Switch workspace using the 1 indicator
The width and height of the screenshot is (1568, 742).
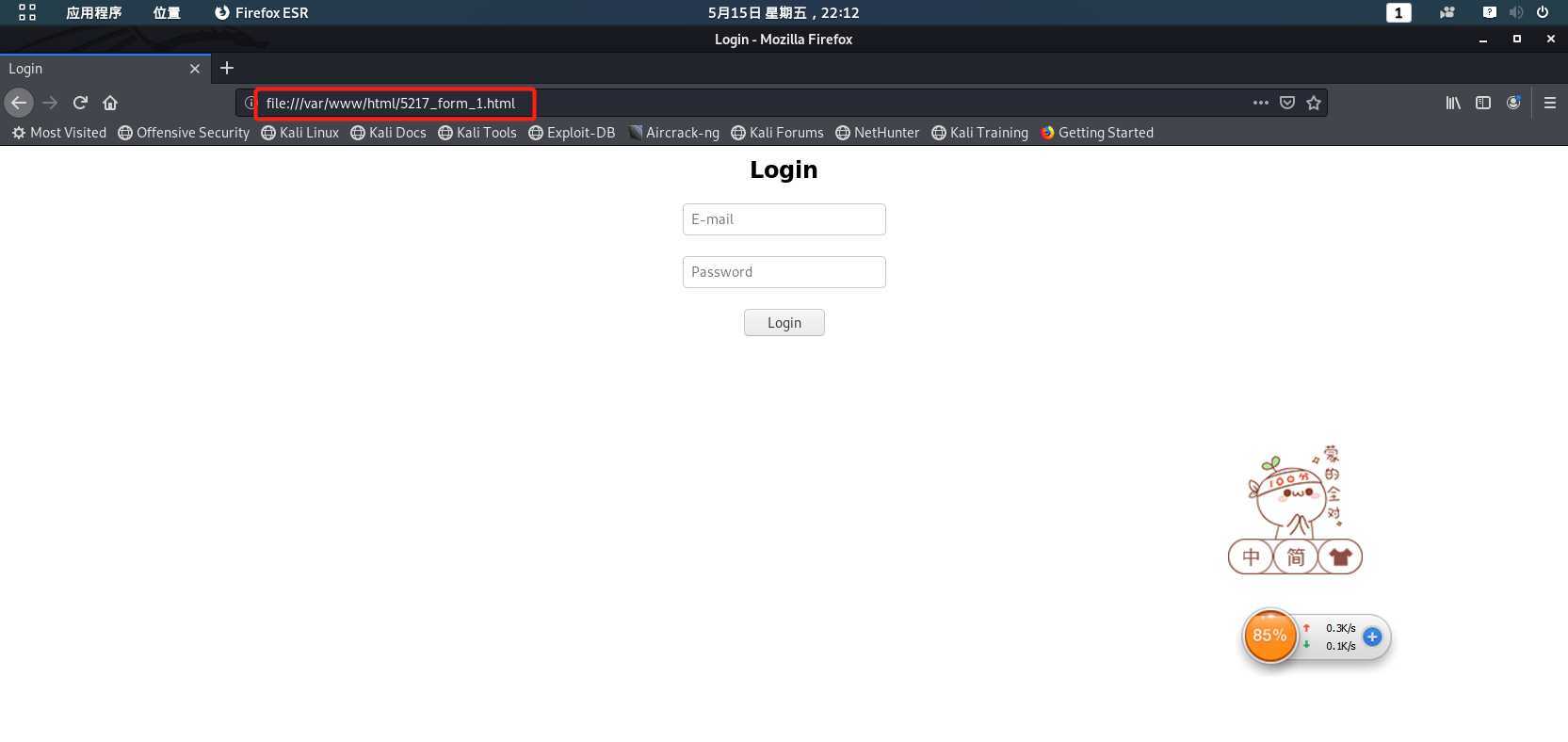click(1398, 12)
